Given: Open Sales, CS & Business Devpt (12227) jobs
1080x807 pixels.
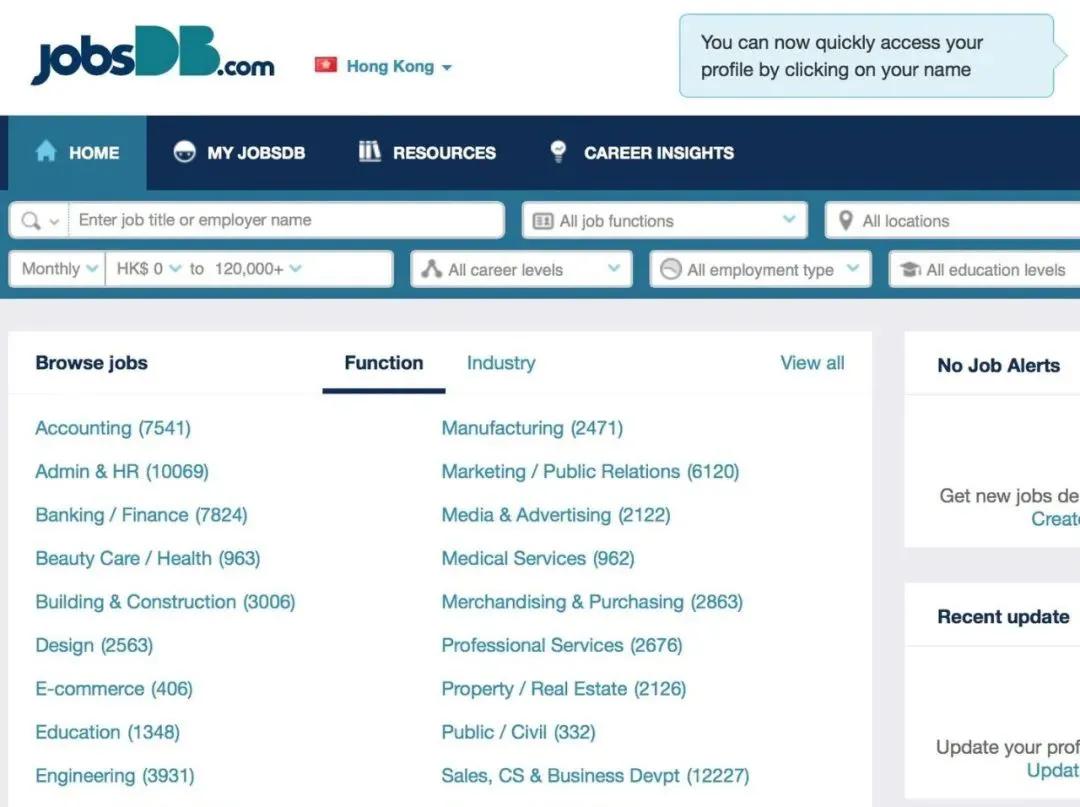Looking at the screenshot, I should [595, 776].
